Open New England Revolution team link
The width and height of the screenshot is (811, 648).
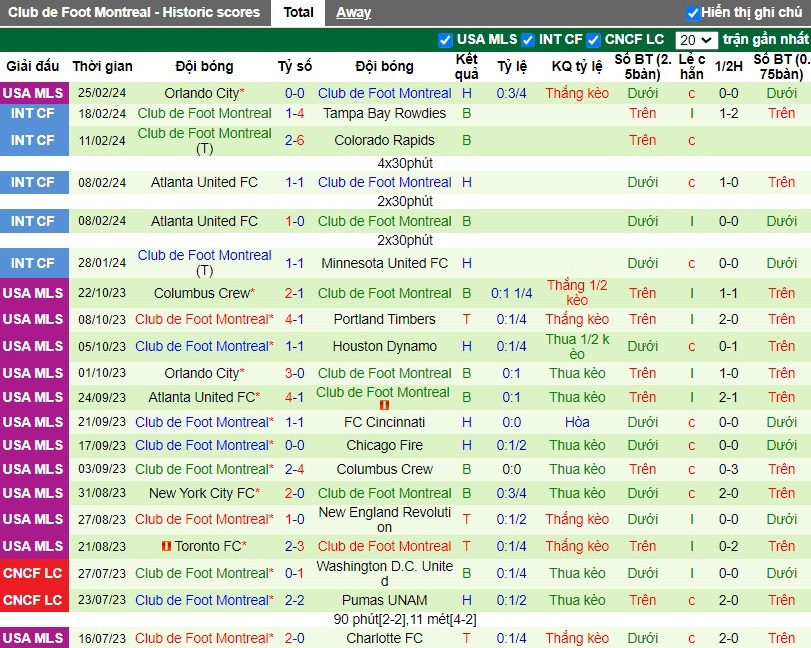pyautogui.click(x=384, y=519)
